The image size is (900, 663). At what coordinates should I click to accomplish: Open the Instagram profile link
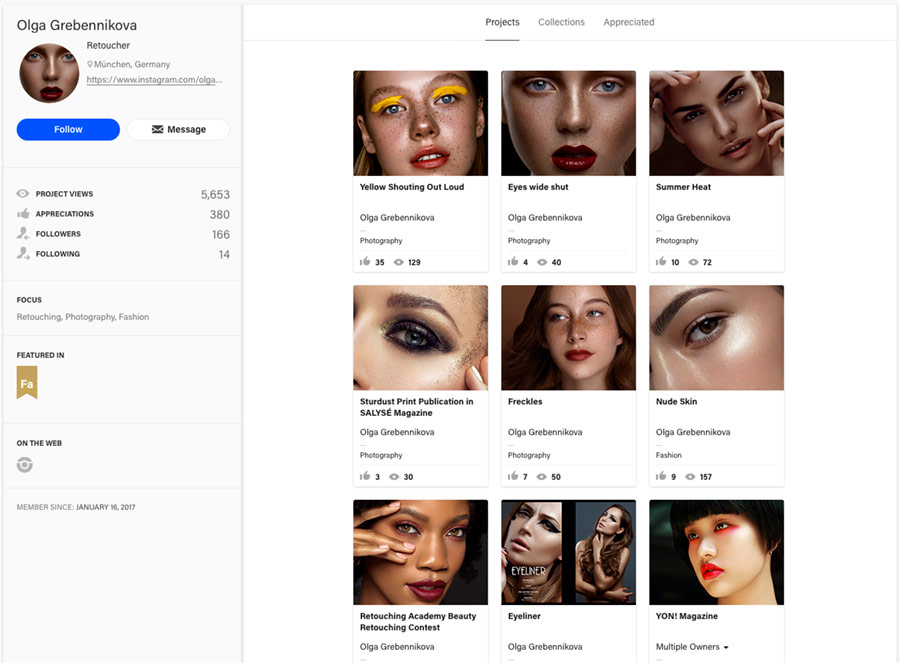click(x=154, y=80)
